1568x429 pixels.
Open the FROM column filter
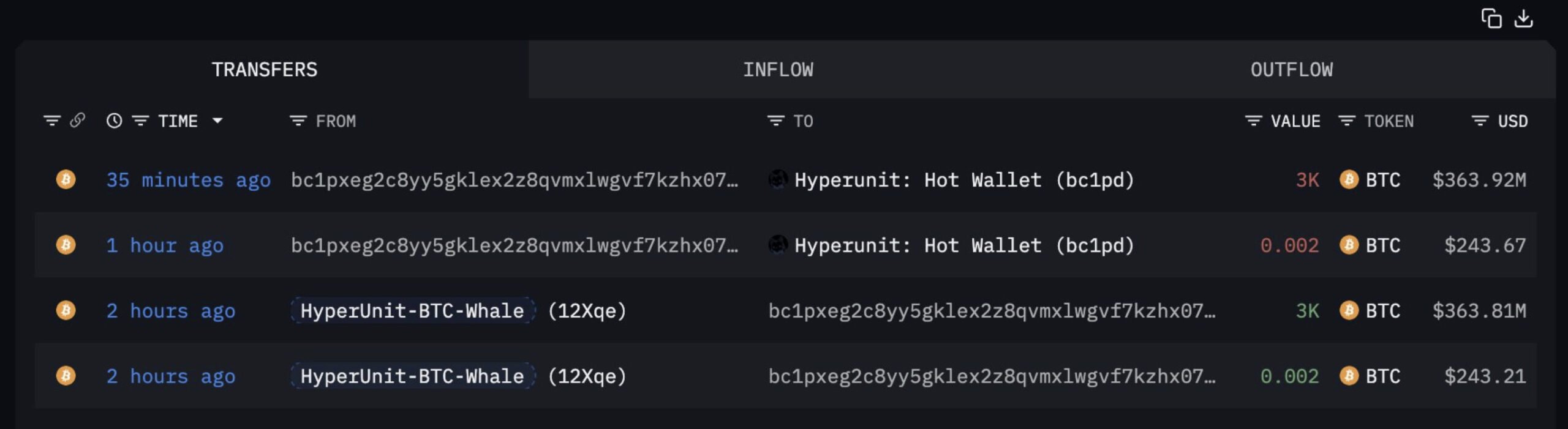(x=298, y=121)
